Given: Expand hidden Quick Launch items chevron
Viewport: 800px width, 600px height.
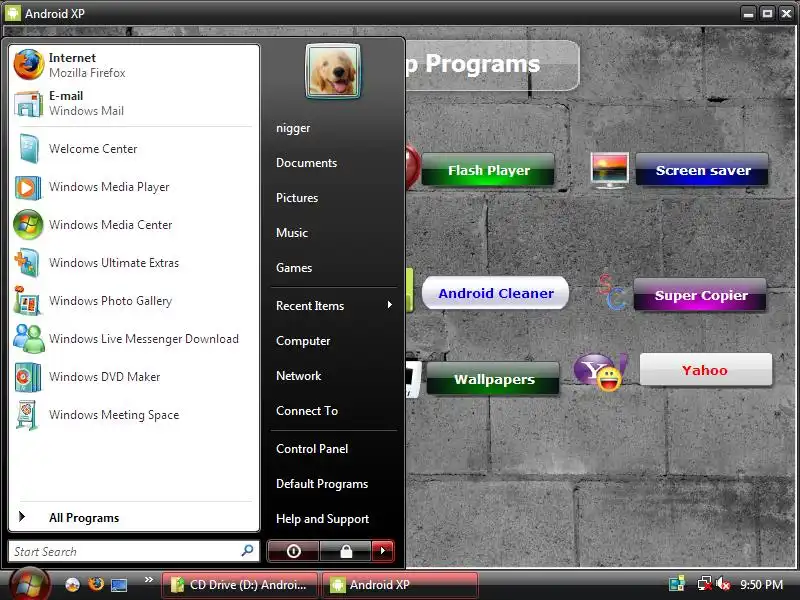Looking at the screenshot, I should 148,580.
